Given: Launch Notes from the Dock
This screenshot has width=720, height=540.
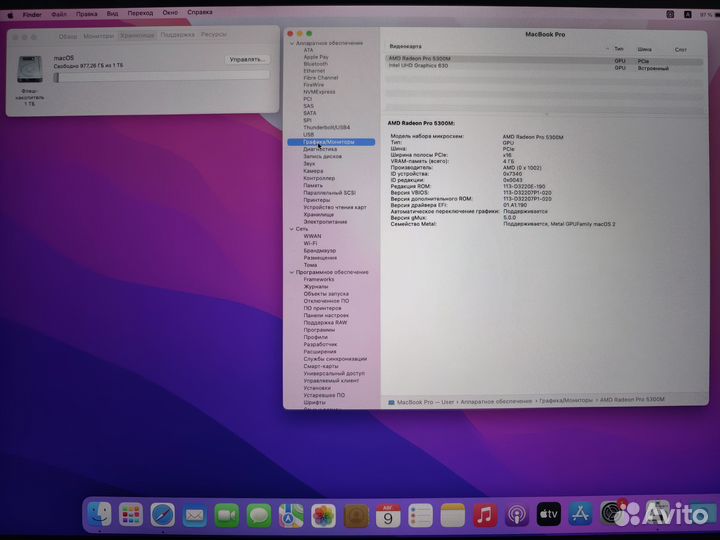Looking at the screenshot, I should [x=453, y=516].
